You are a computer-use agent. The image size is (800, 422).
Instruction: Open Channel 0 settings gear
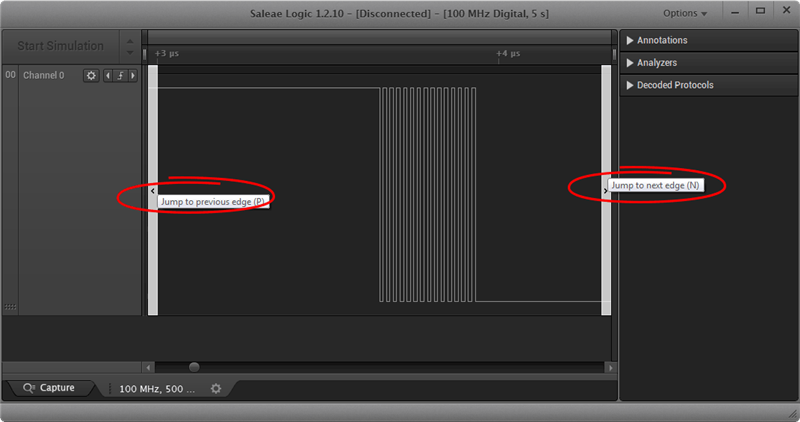[x=91, y=76]
